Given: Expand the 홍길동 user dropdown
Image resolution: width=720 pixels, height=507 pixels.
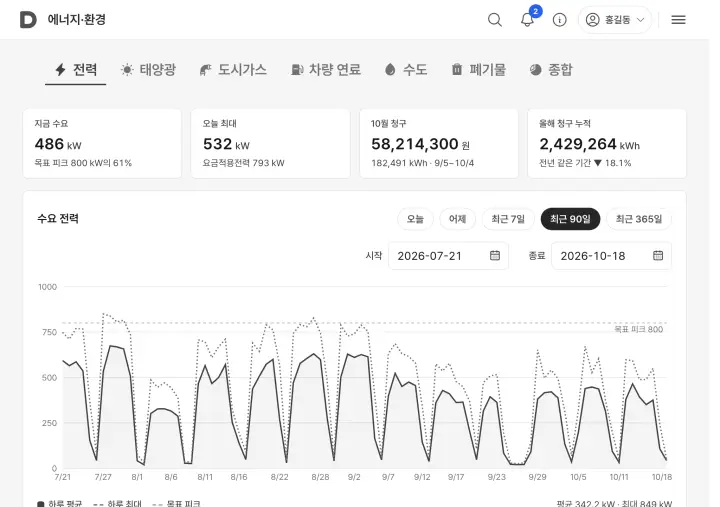Looking at the screenshot, I should pyautogui.click(x=615, y=20).
